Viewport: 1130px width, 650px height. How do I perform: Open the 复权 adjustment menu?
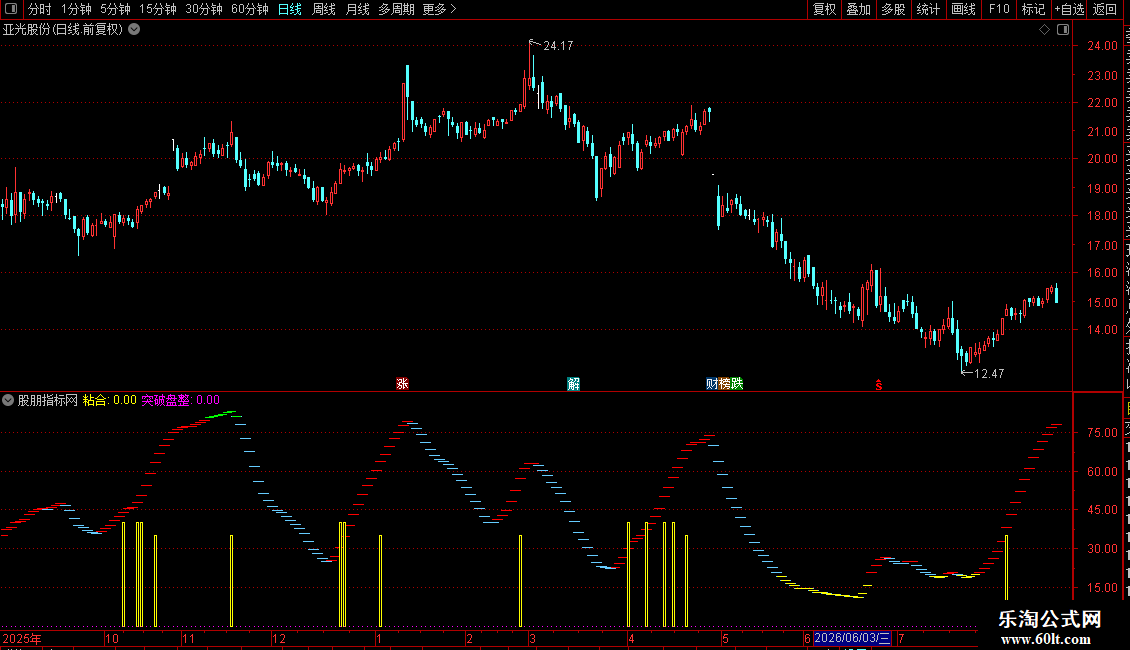(x=824, y=9)
